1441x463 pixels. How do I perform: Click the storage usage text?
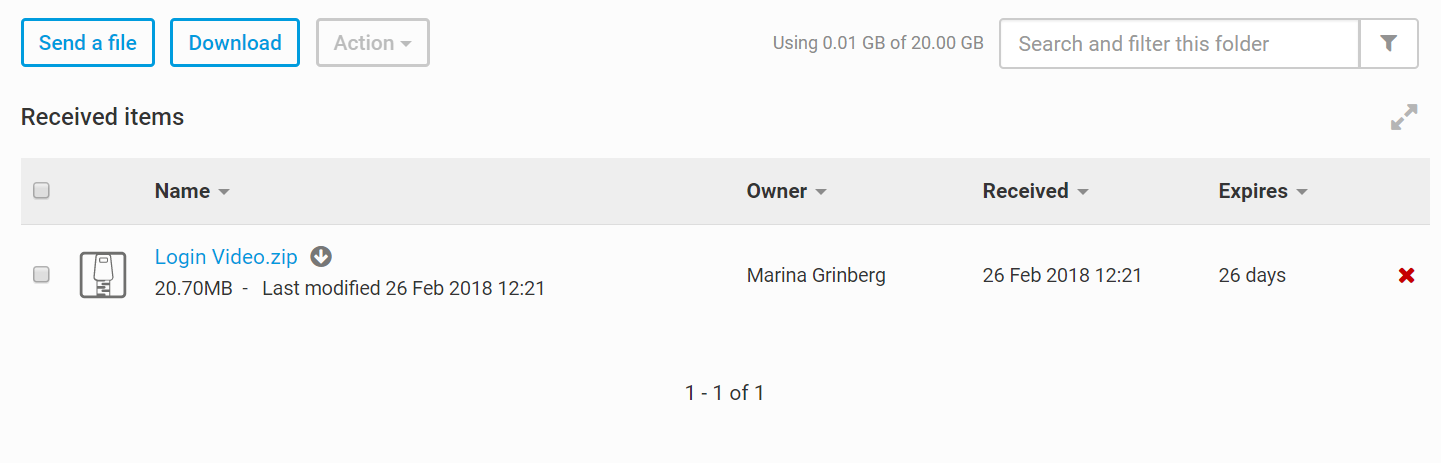tap(878, 44)
